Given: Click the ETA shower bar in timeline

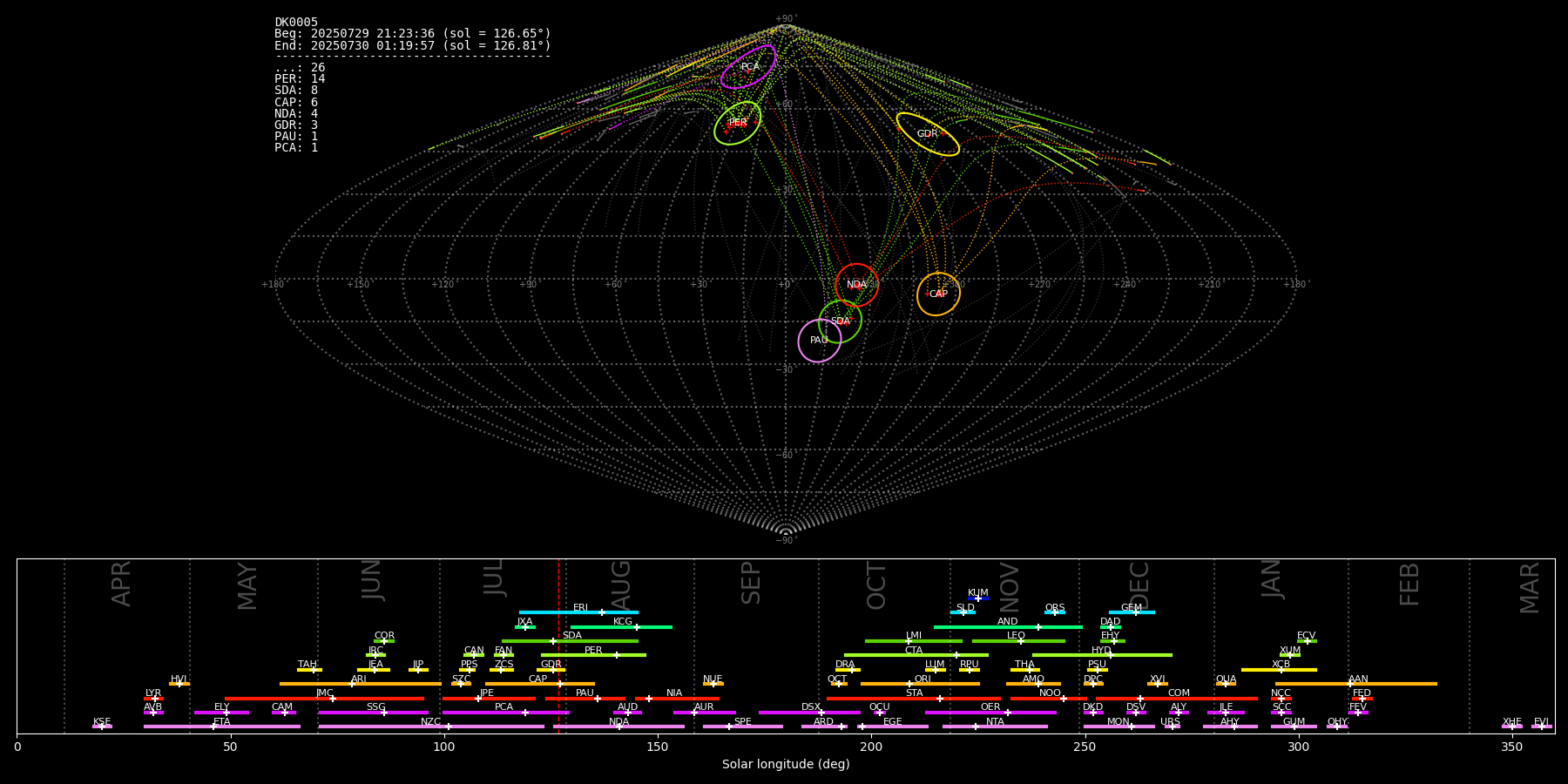Looking at the screenshot, I should (x=222, y=727).
